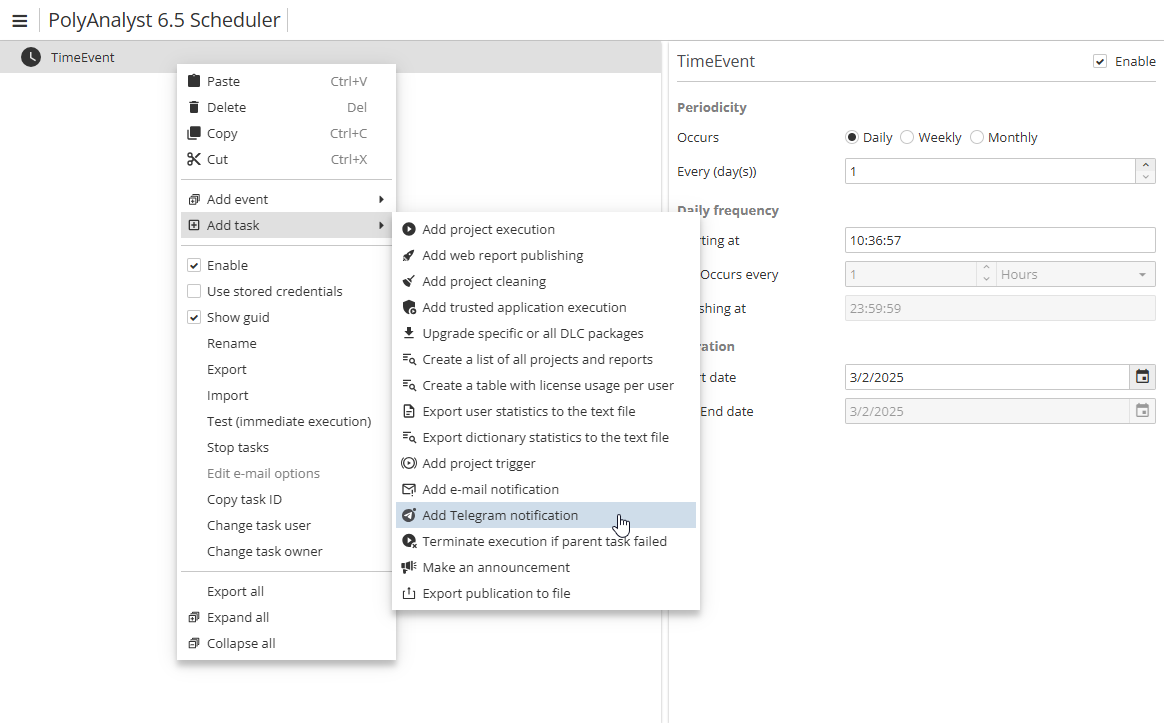Click the rocket icon for web report publishing
The width and height of the screenshot is (1164, 723).
coord(408,256)
